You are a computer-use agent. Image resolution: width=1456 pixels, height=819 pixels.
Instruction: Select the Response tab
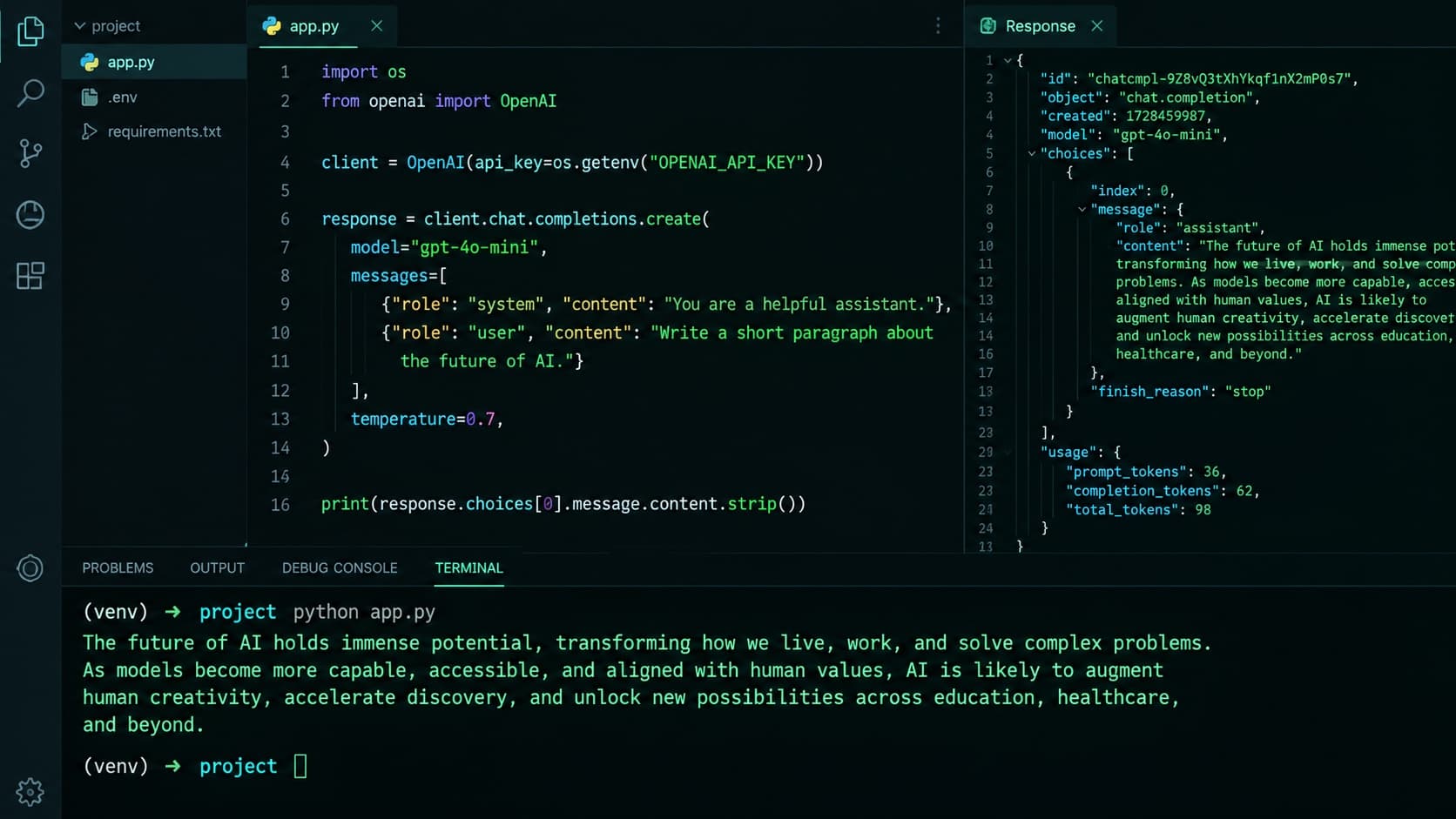[1041, 26]
